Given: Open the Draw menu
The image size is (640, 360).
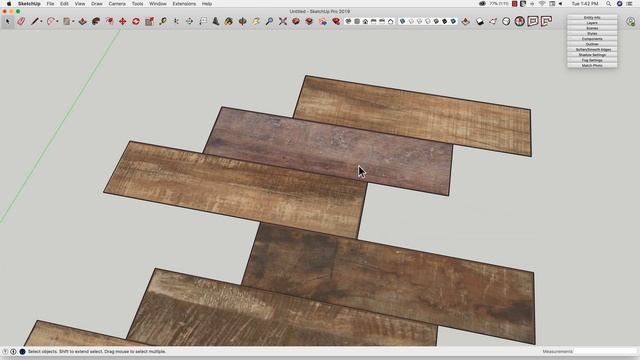Looking at the screenshot, I should pos(97,4).
